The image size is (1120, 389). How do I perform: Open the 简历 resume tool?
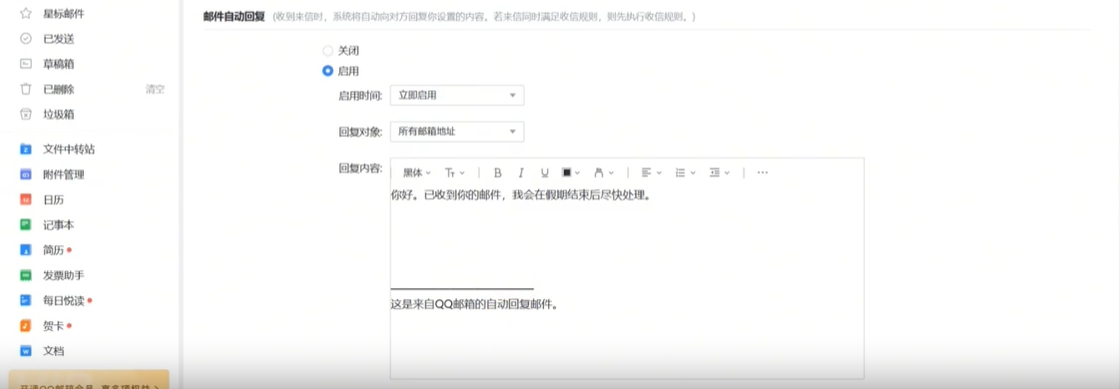coord(53,250)
